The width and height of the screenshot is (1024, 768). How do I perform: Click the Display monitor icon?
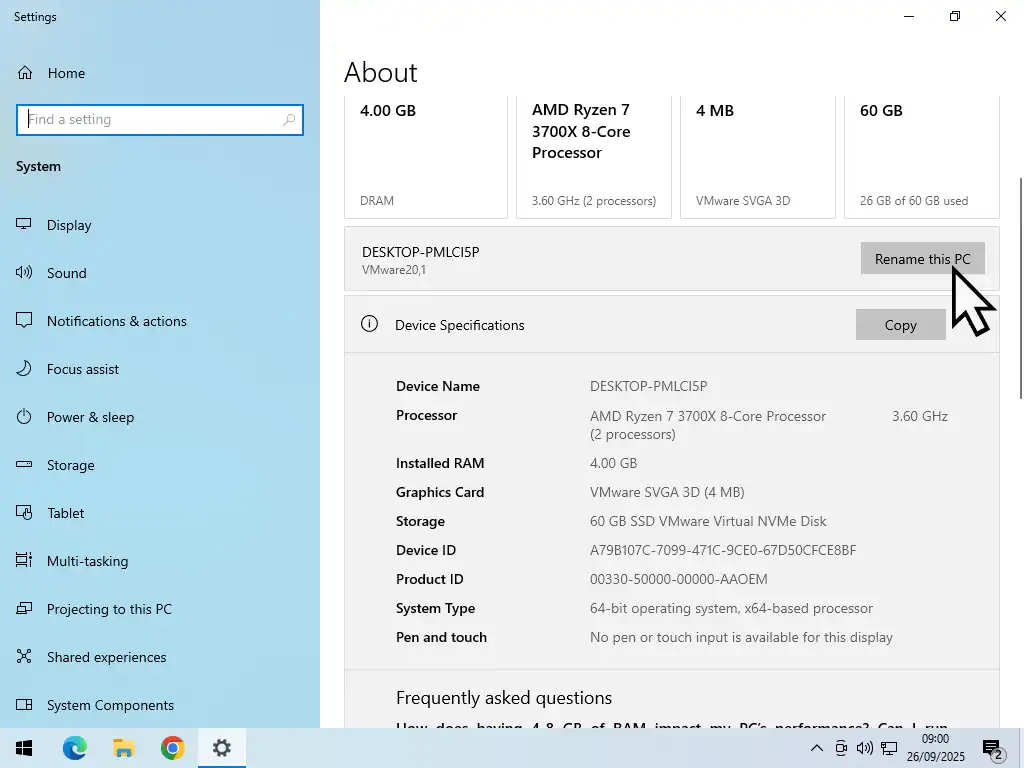(x=24, y=224)
